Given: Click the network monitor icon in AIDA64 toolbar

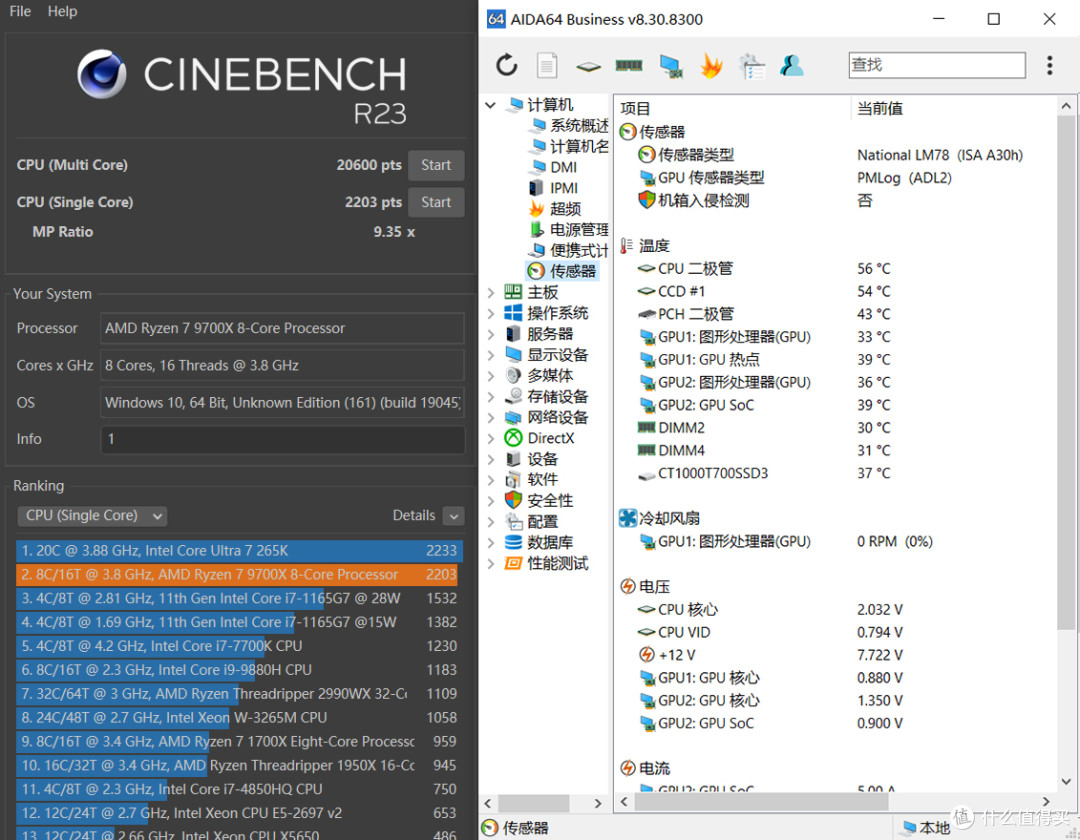Looking at the screenshot, I should [670, 66].
